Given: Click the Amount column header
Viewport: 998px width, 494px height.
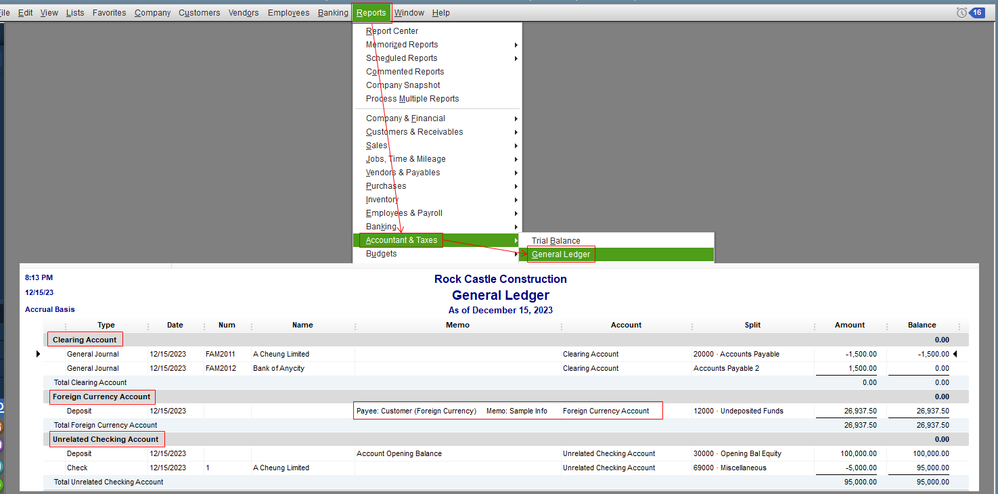Looking at the screenshot, I should point(850,325).
